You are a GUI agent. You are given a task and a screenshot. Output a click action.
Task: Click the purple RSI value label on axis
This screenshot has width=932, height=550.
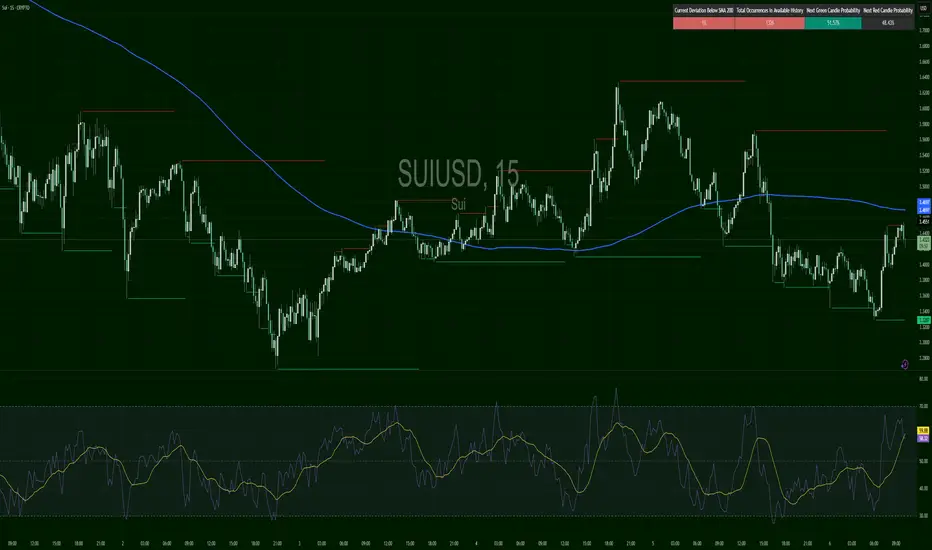pyautogui.click(x=924, y=438)
